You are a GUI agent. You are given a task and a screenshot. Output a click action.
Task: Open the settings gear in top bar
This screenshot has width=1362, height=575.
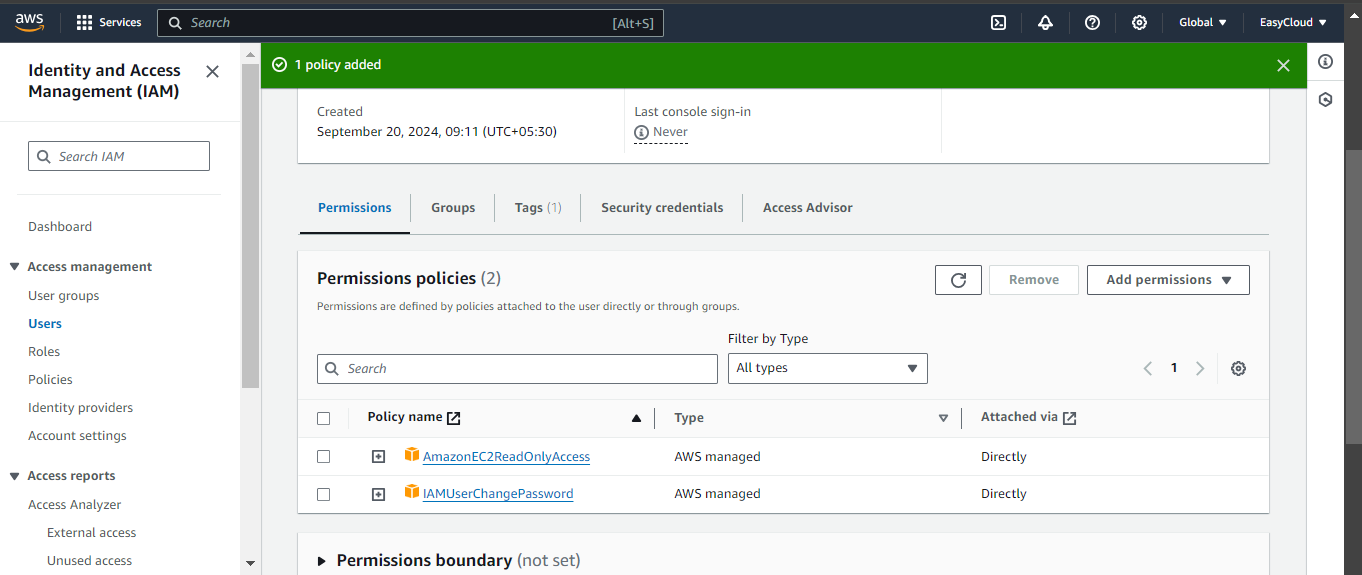[x=1139, y=22]
